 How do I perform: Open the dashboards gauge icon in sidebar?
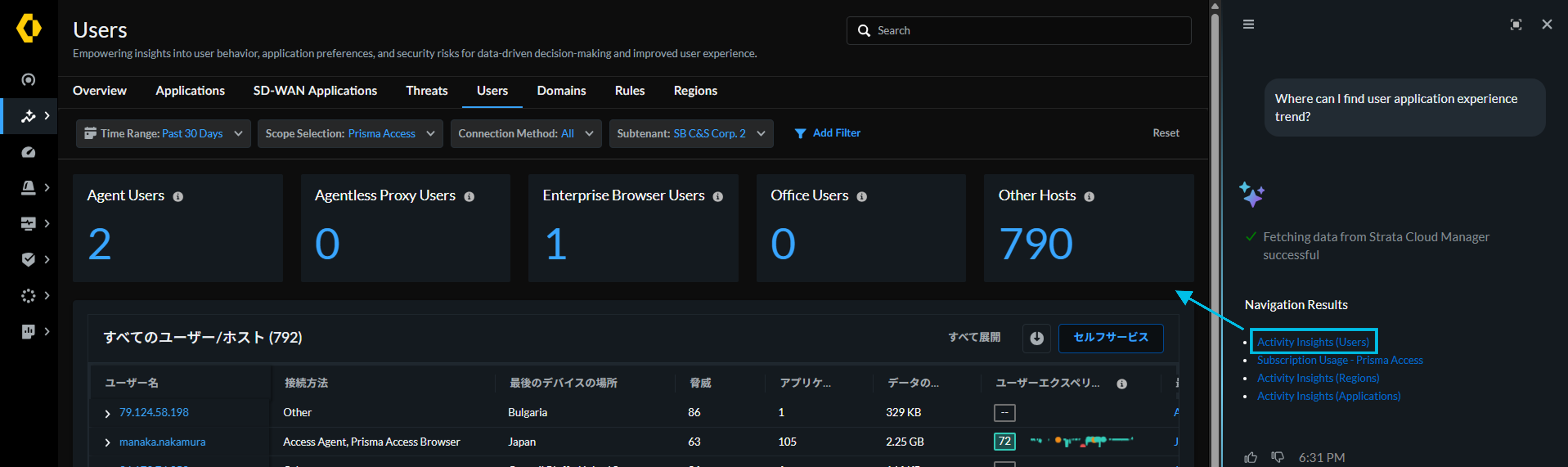29,152
